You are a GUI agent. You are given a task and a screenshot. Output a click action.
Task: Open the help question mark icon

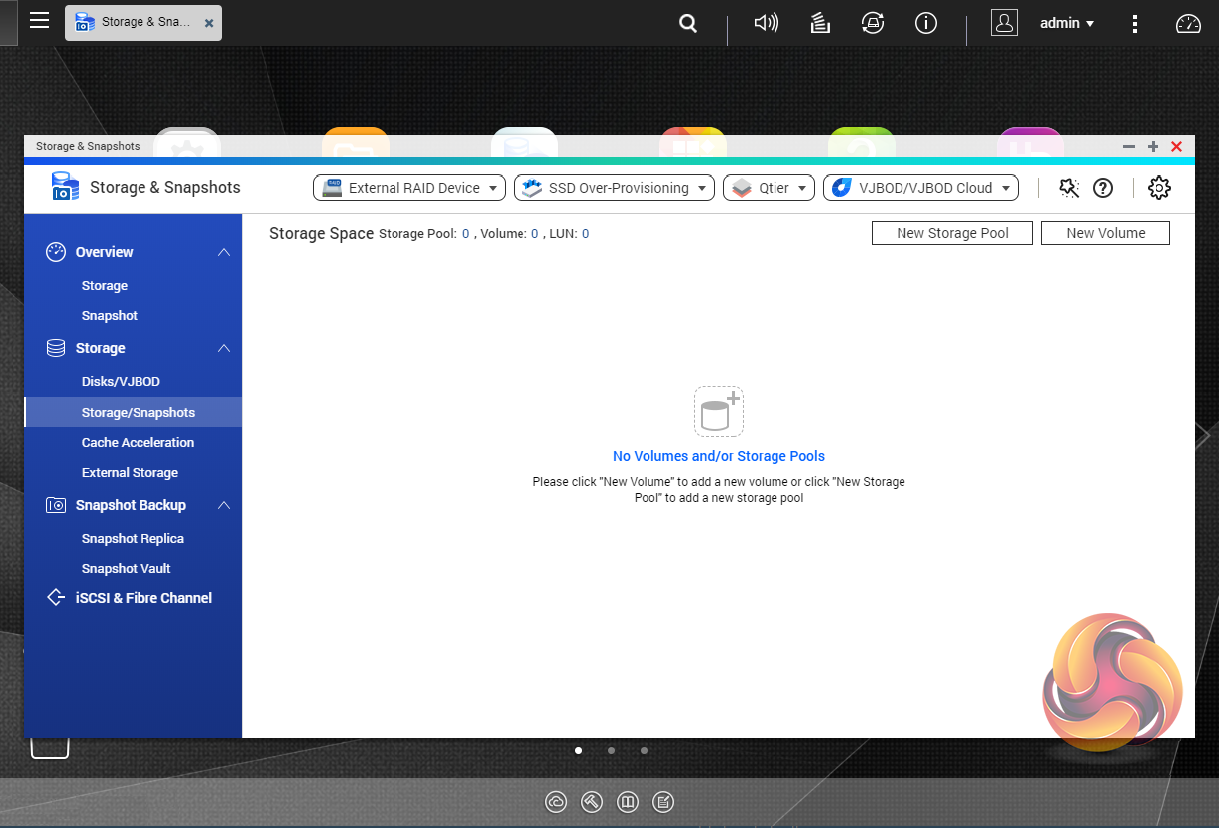tap(1103, 188)
